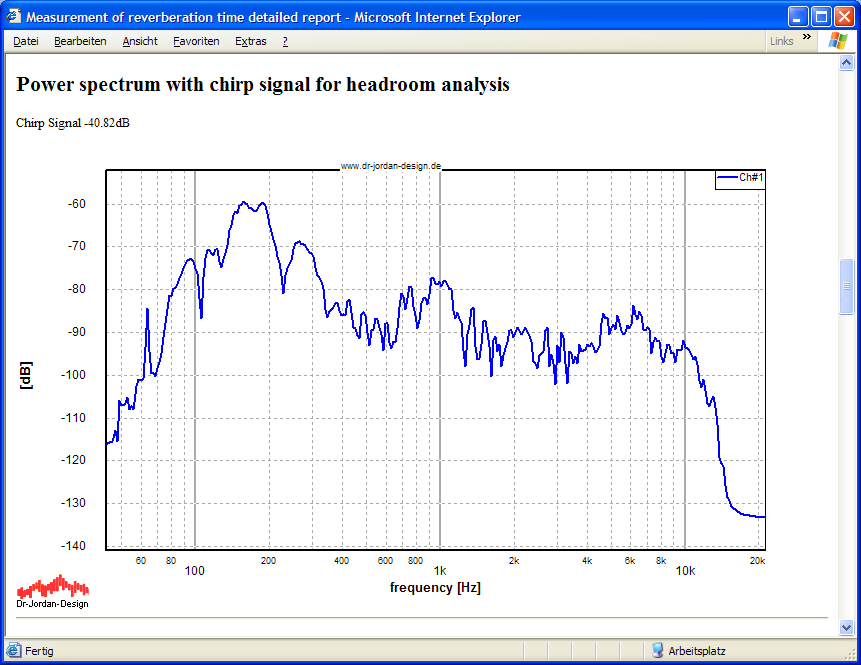Open the ? help menu

pyautogui.click(x=285, y=41)
